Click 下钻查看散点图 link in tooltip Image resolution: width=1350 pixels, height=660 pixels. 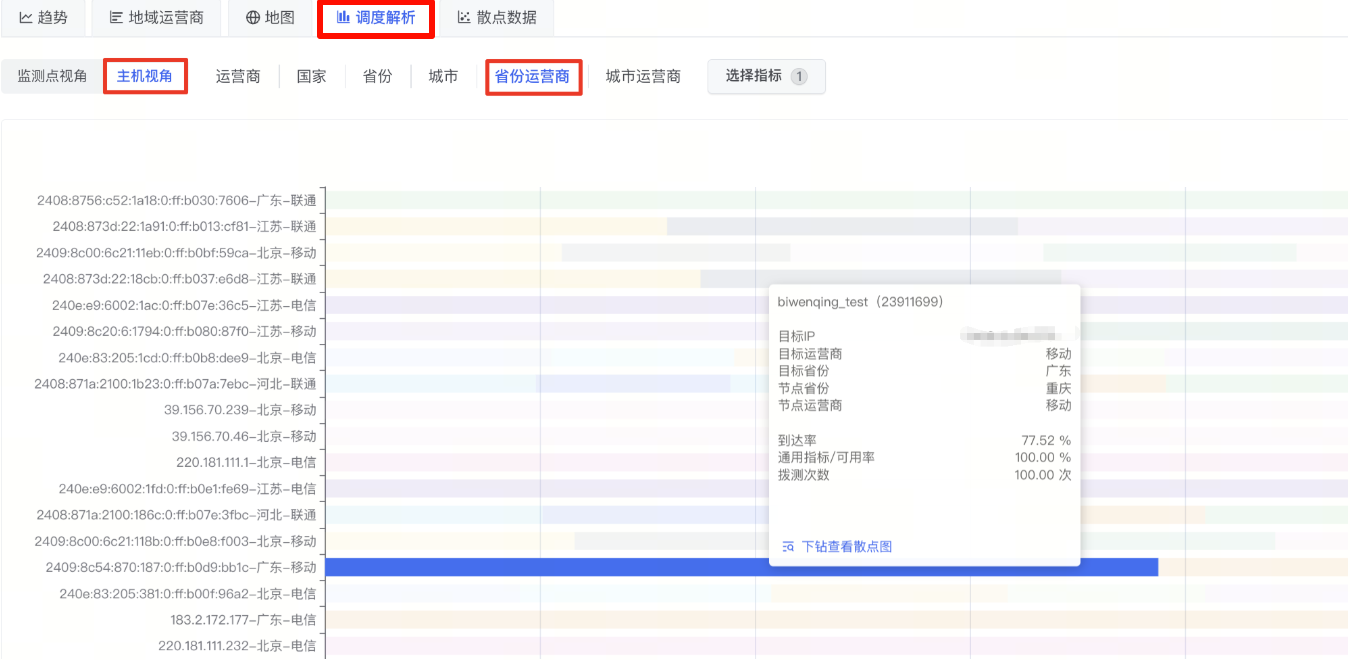[x=846, y=547]
